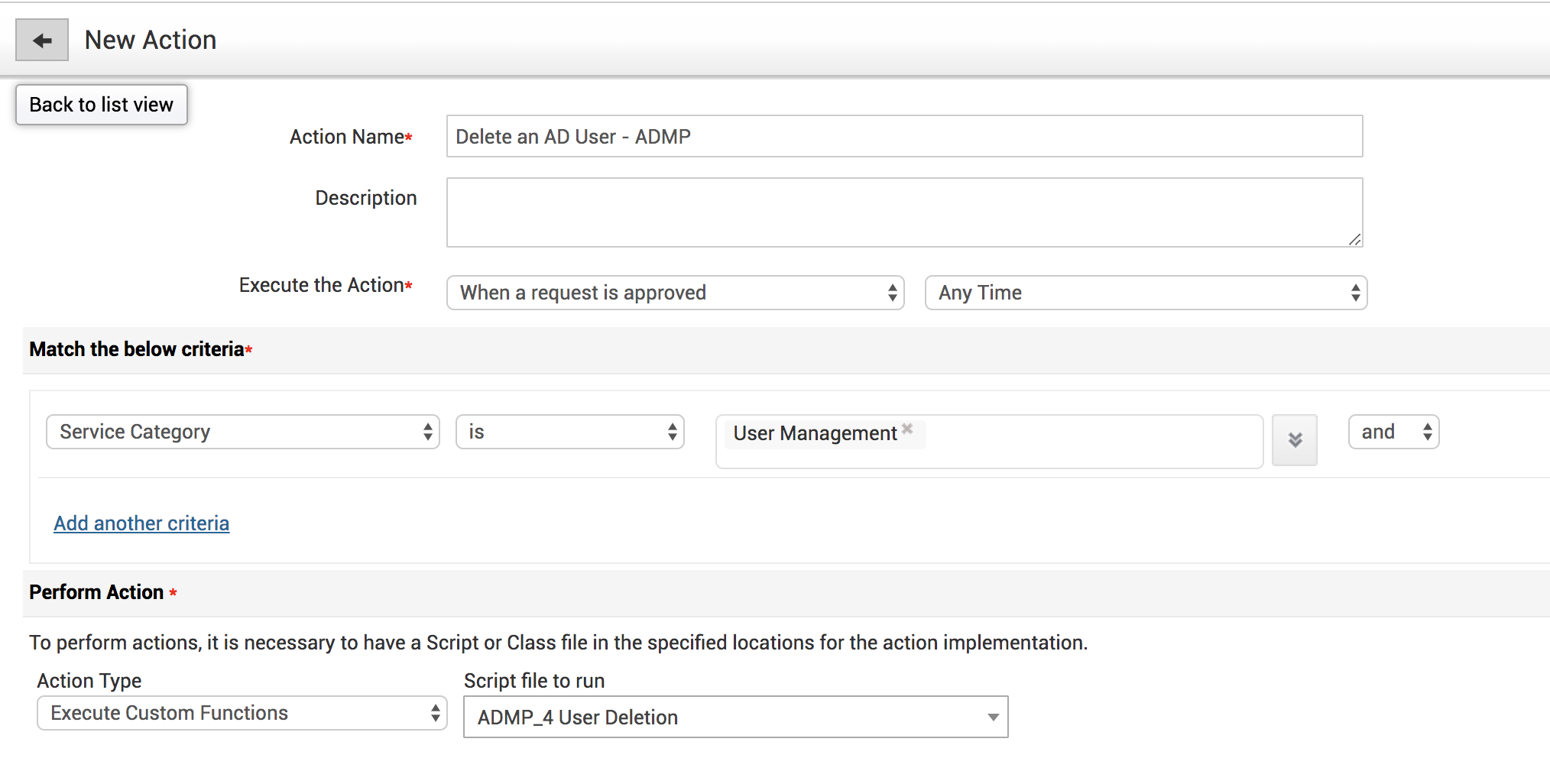
Task: Open the 'and' operator dropdown
Action: click(1393, 432)
